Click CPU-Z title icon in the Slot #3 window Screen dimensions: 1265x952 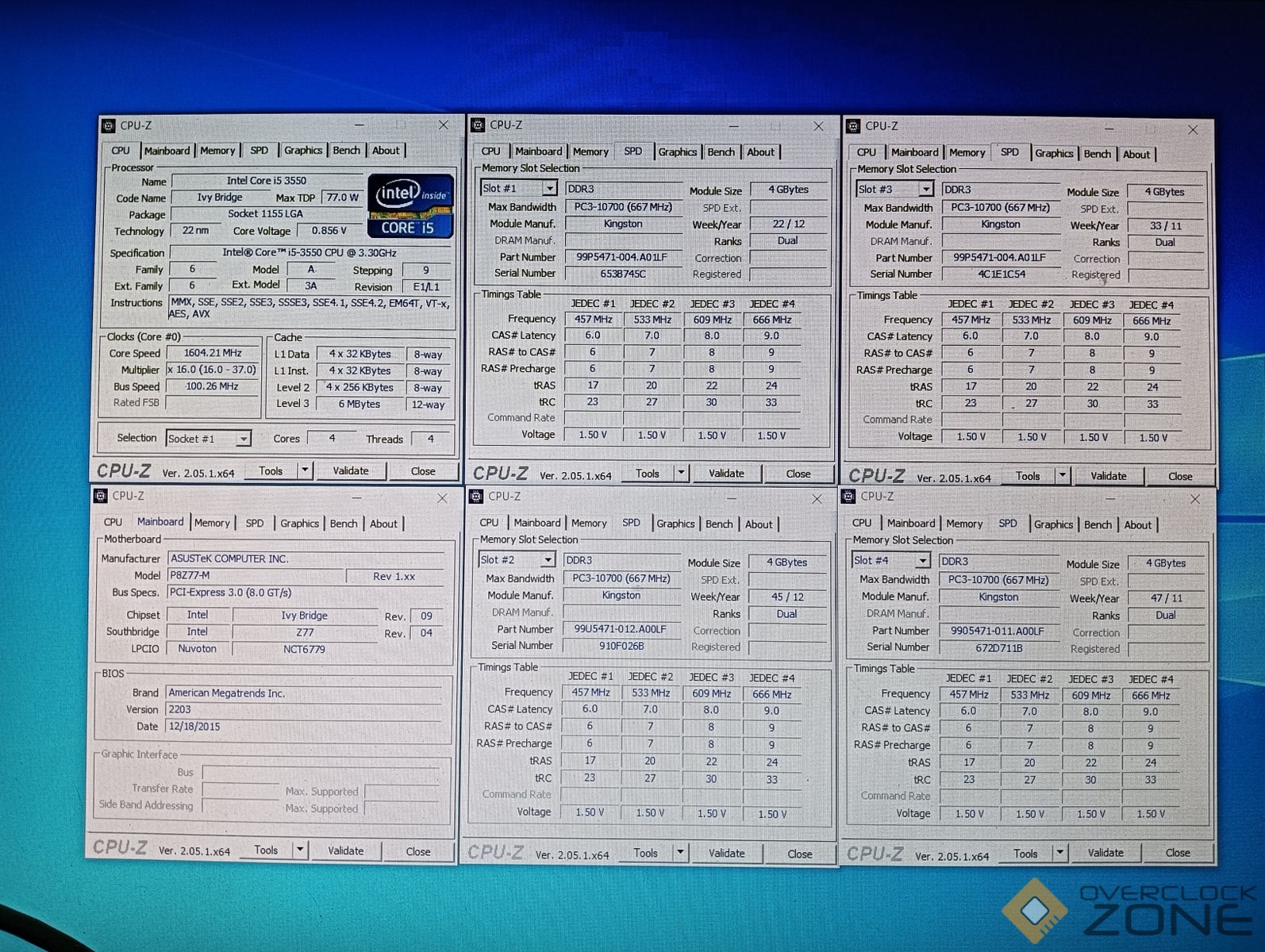853,125
